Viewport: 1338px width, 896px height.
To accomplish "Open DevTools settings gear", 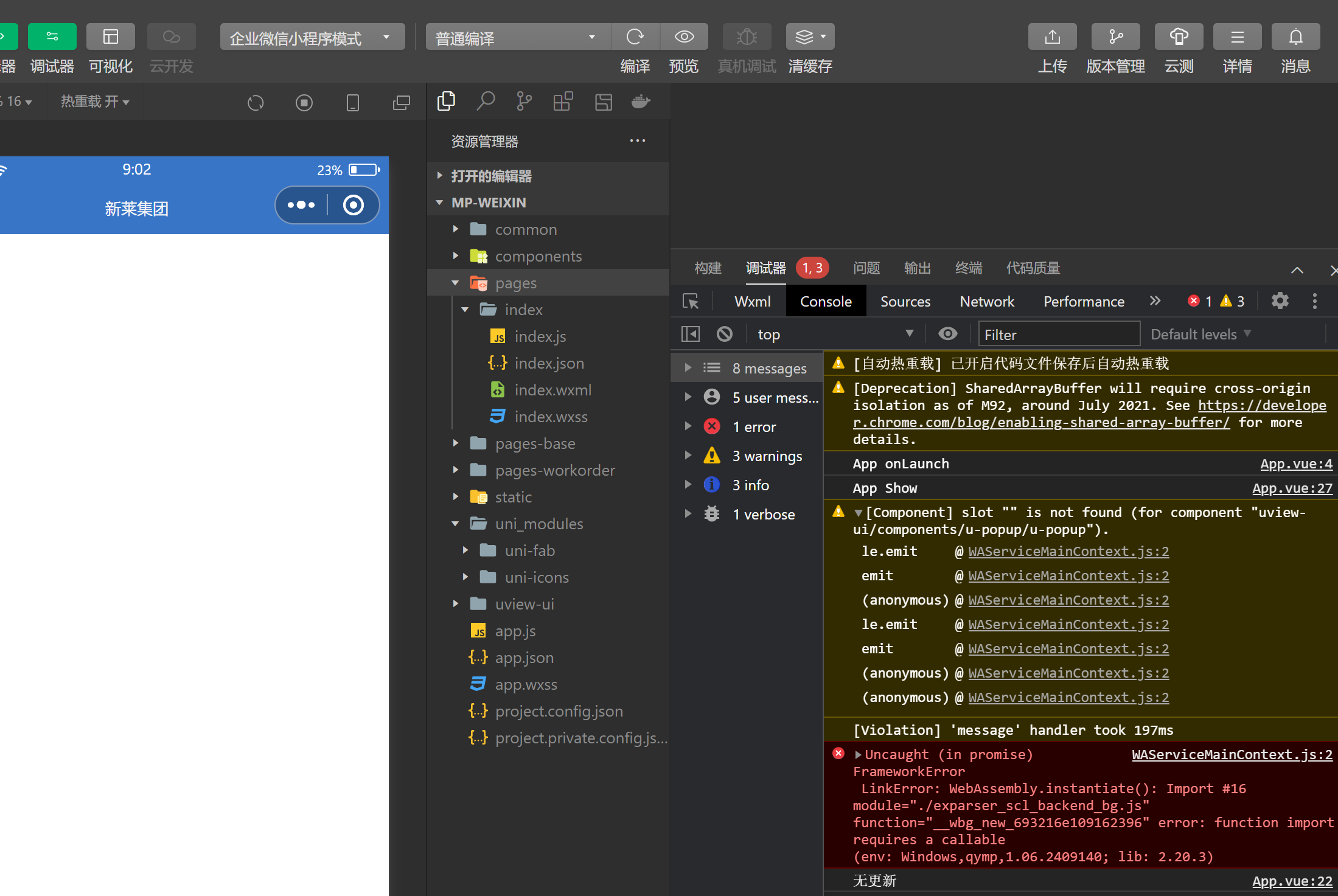I will (x=1280, y=301).
